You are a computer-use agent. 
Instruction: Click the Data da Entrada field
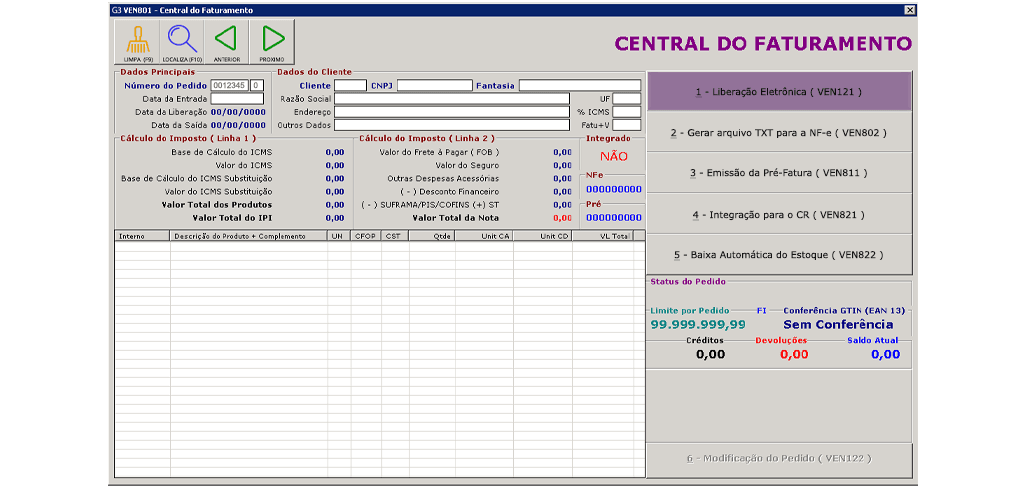click(x=237, y=99)
